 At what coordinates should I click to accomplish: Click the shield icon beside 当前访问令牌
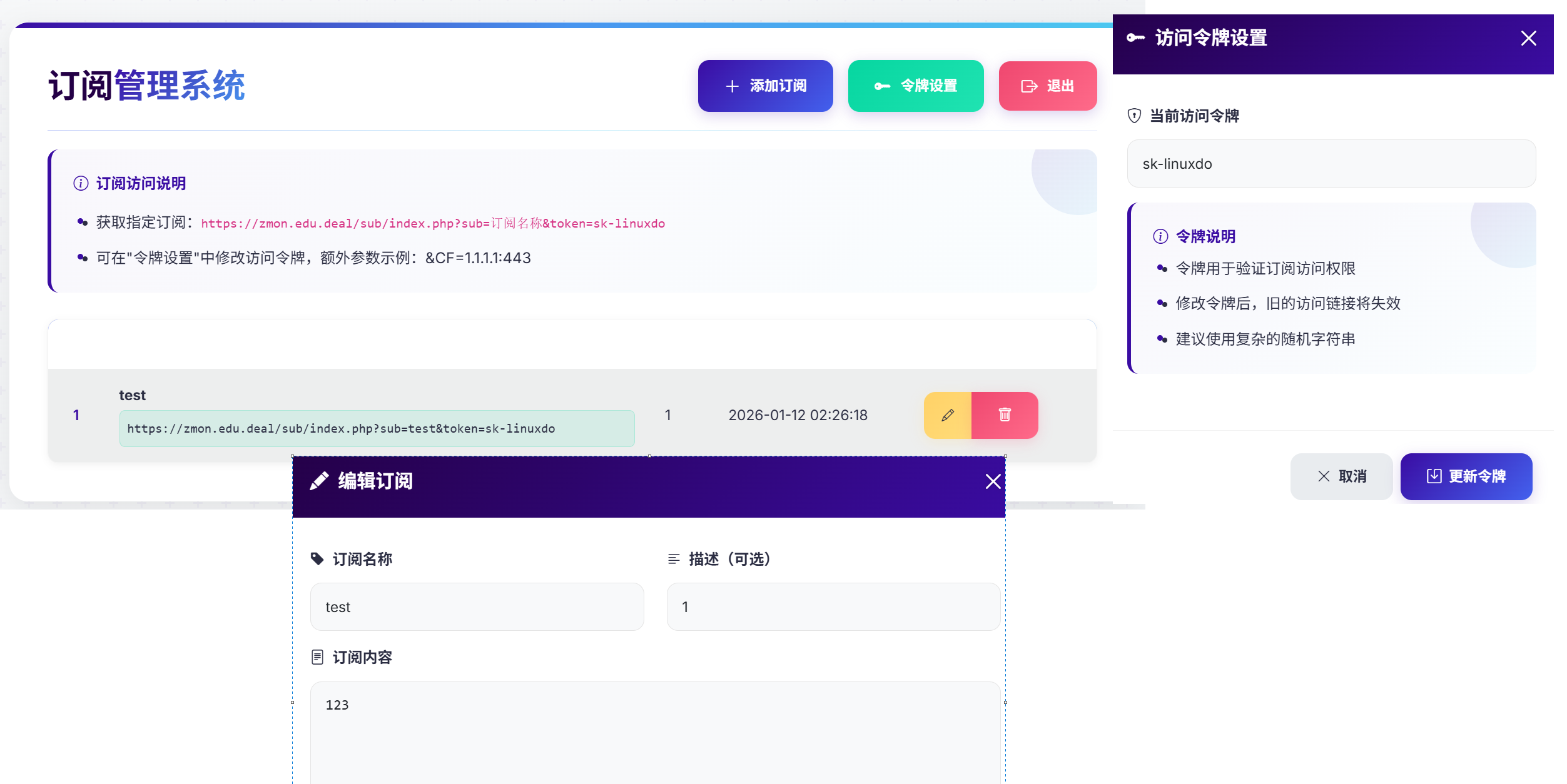point(1134,116)
